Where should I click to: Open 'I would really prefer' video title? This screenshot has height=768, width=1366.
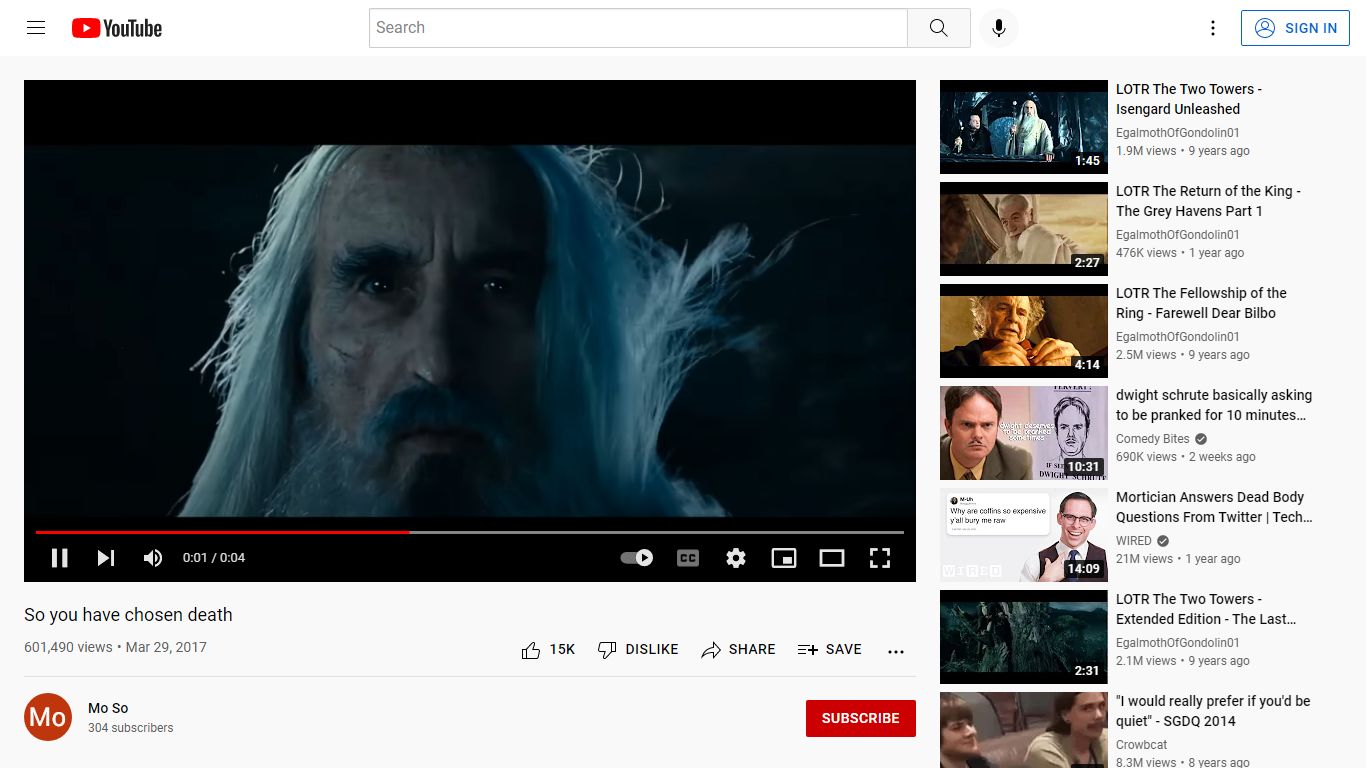pos(1213,711)
